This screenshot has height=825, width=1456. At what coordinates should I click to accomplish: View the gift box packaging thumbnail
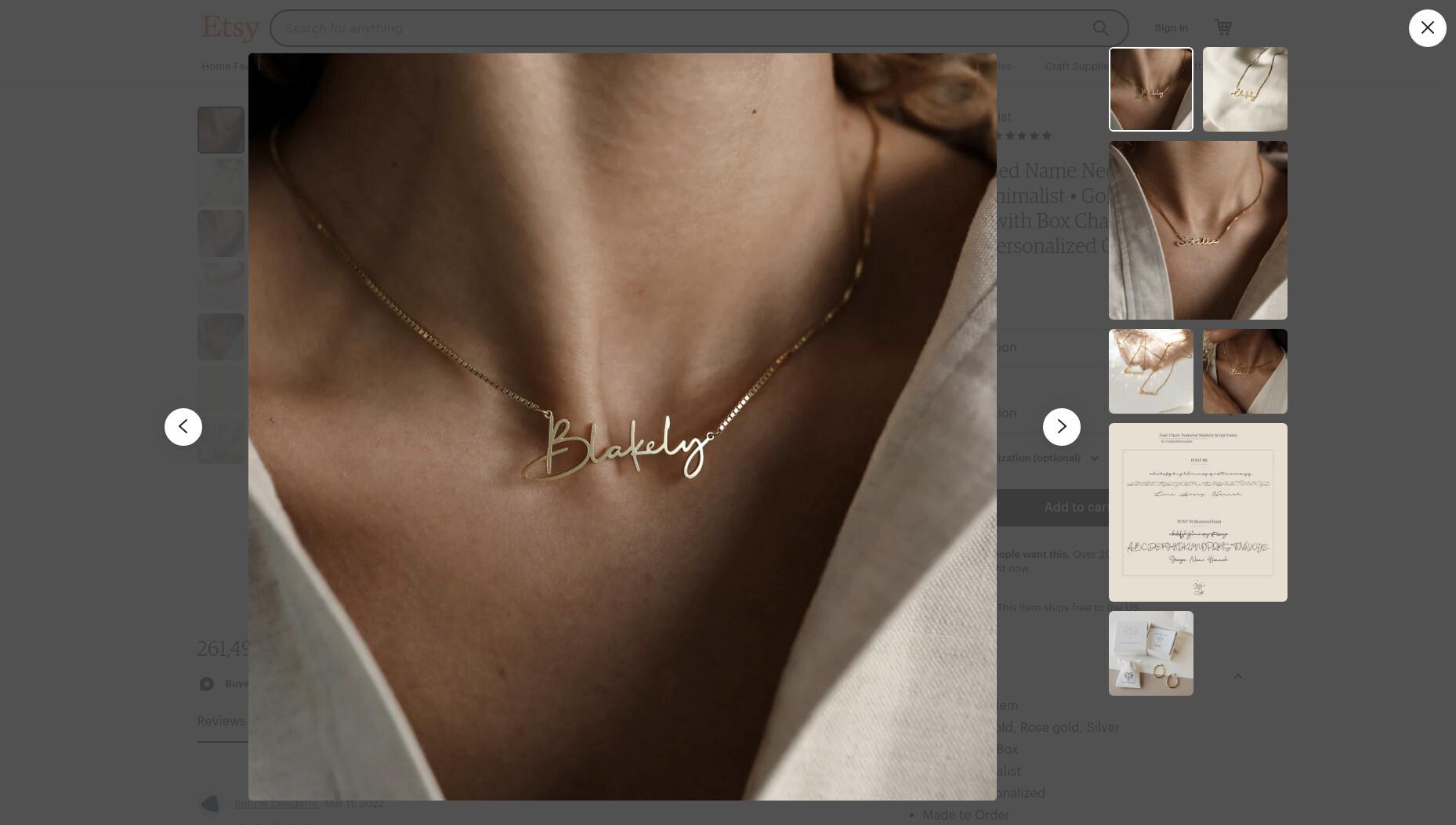[x=1150, y=653]
